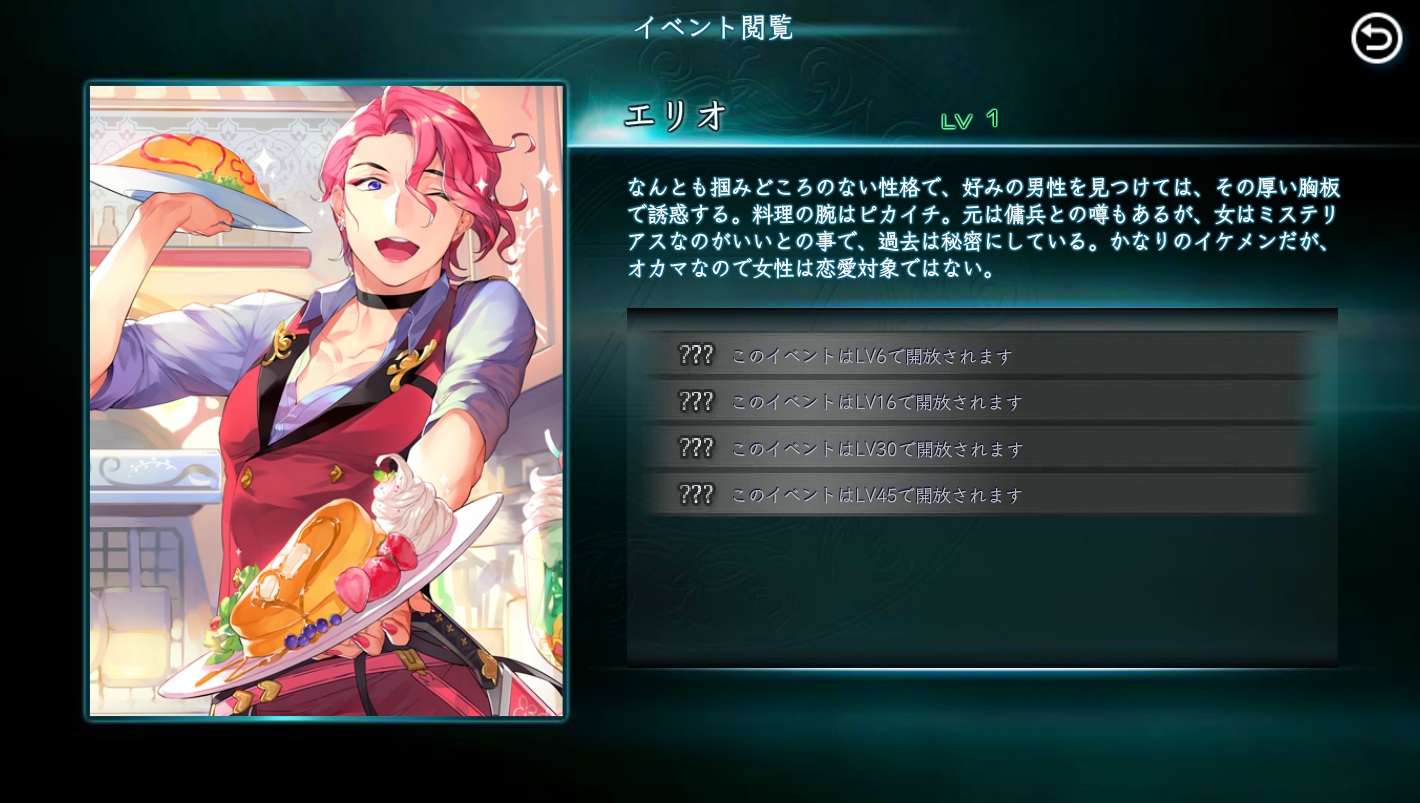Click the ??? icon on LV45 row
The height and width of the screenshot is (803, 1420).
coord(696,494)
